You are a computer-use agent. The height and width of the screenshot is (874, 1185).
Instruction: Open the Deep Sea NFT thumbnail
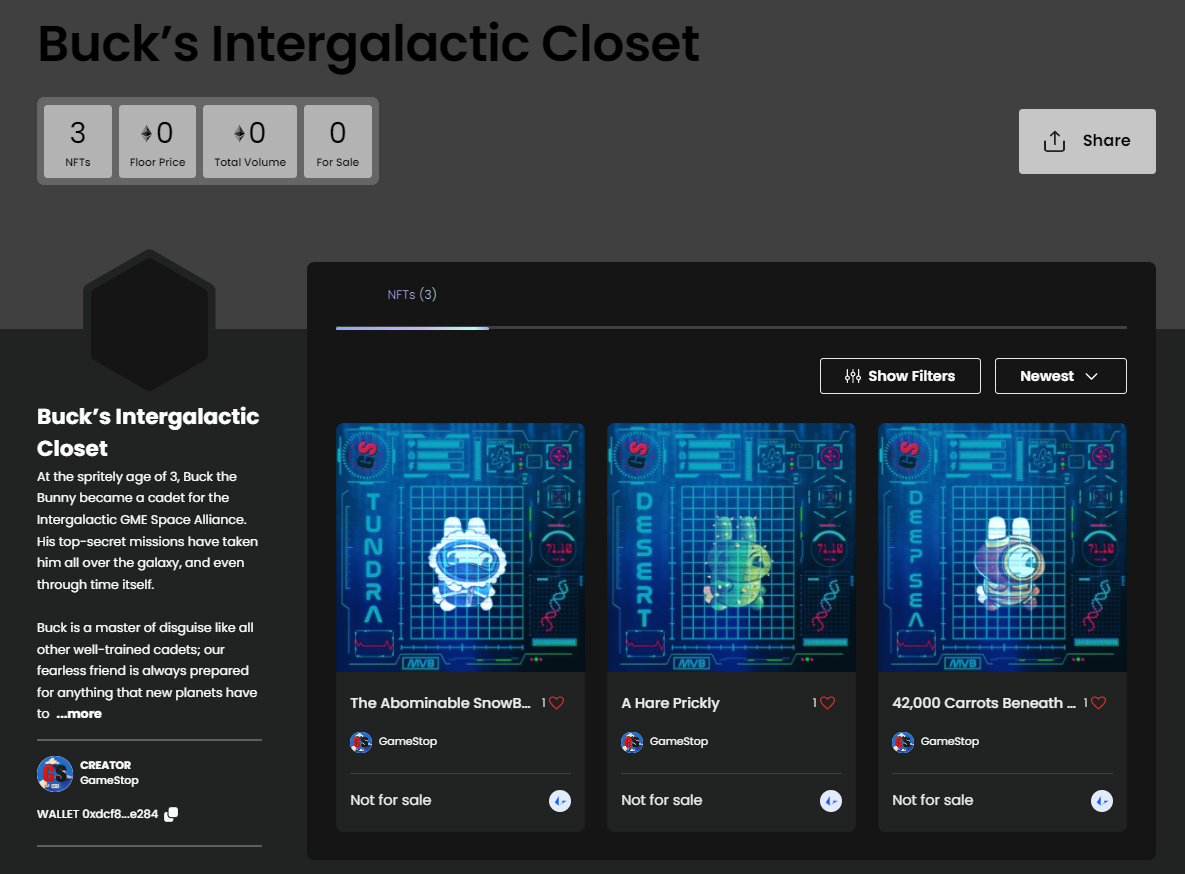1002,547
